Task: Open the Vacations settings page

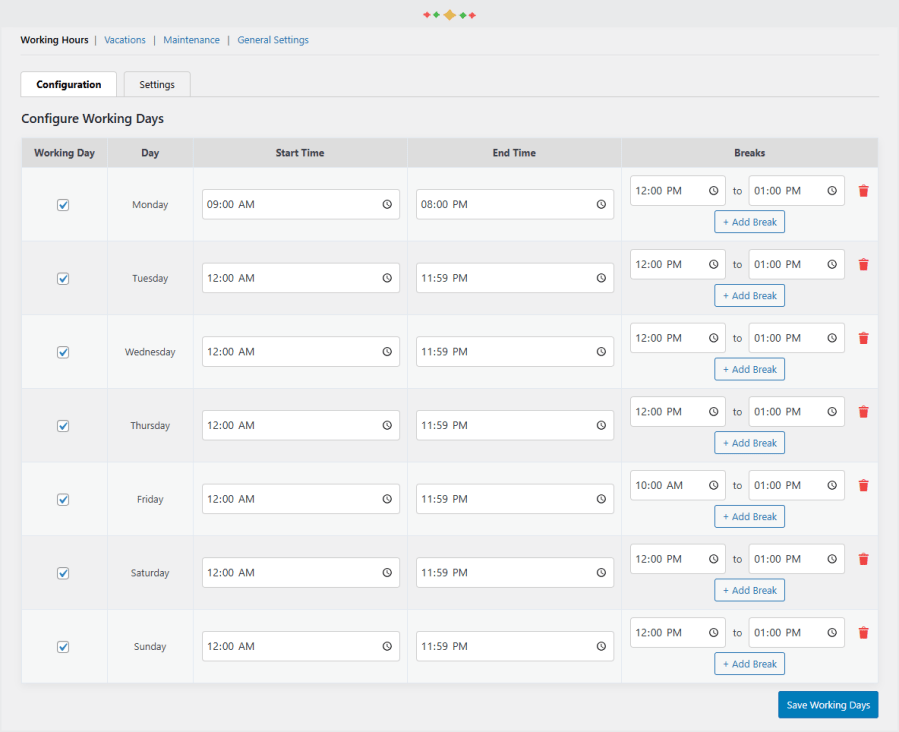Action: click(124, 40)
